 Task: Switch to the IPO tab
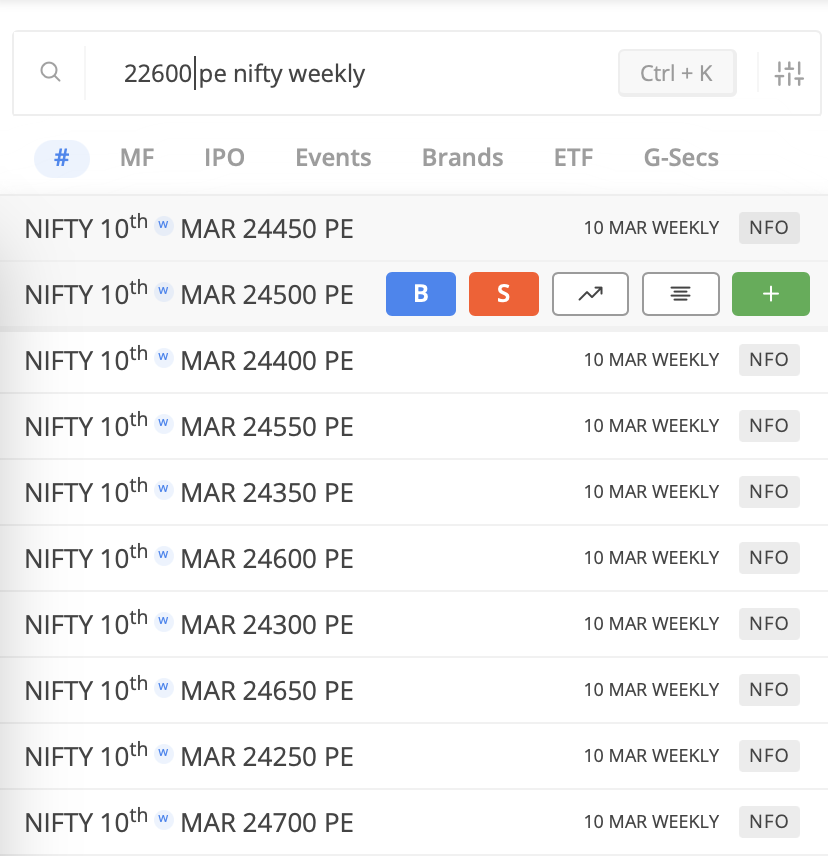pyautogui.click(x=224, y=158)
